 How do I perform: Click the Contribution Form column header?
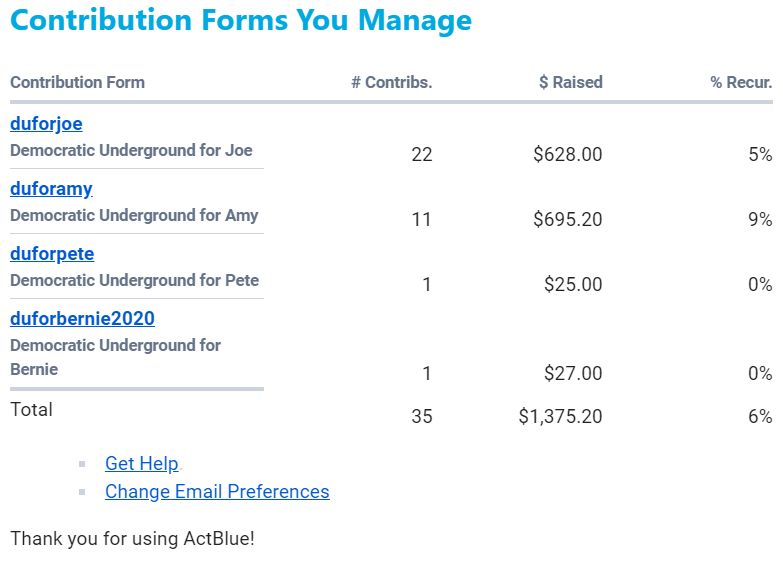[77, 82]
